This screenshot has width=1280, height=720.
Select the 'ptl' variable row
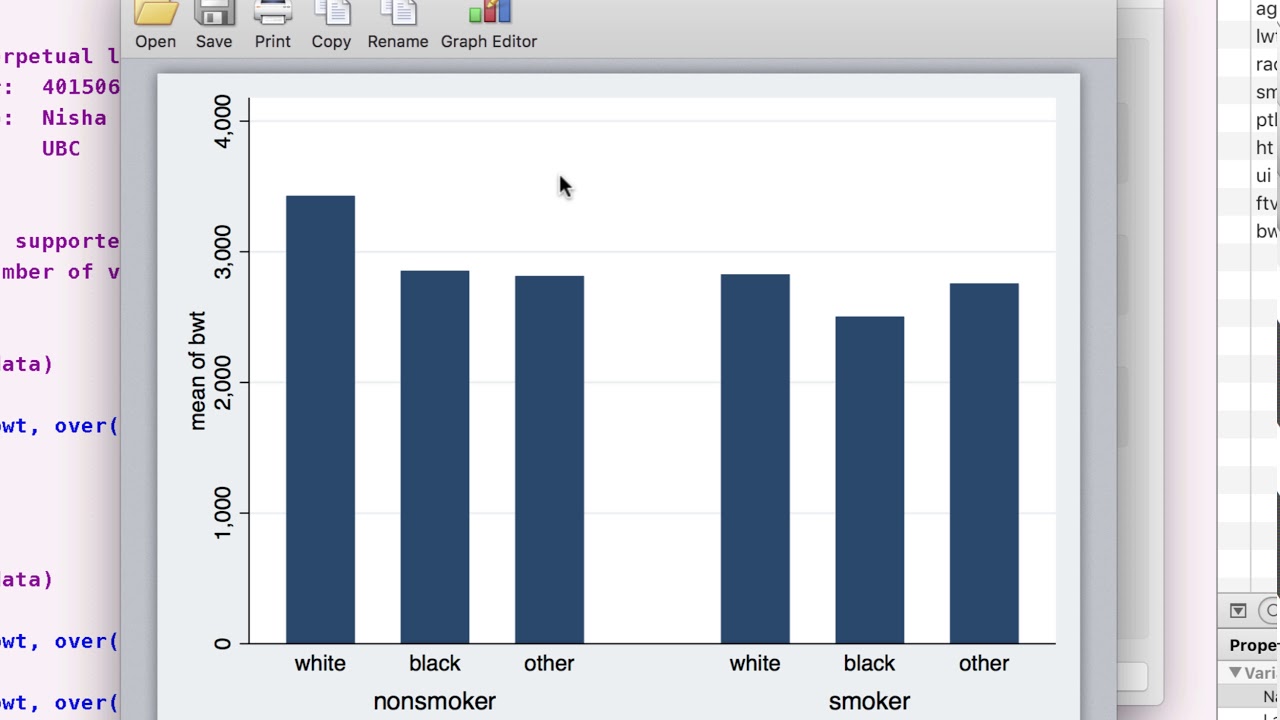(1265, 120)
